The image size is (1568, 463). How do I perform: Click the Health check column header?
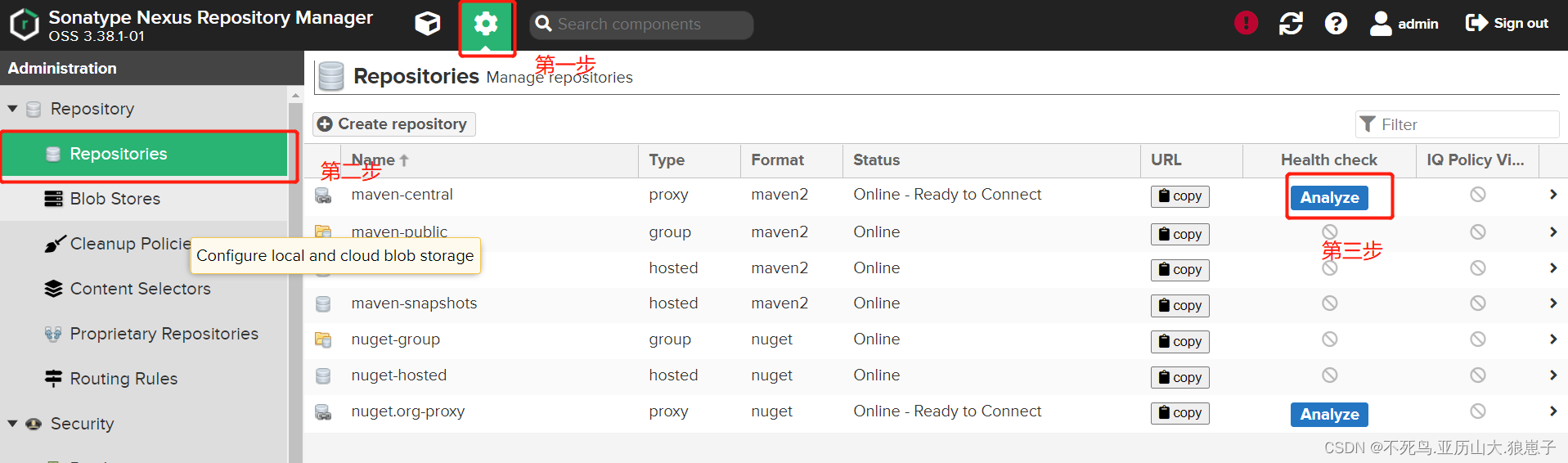1329,160
